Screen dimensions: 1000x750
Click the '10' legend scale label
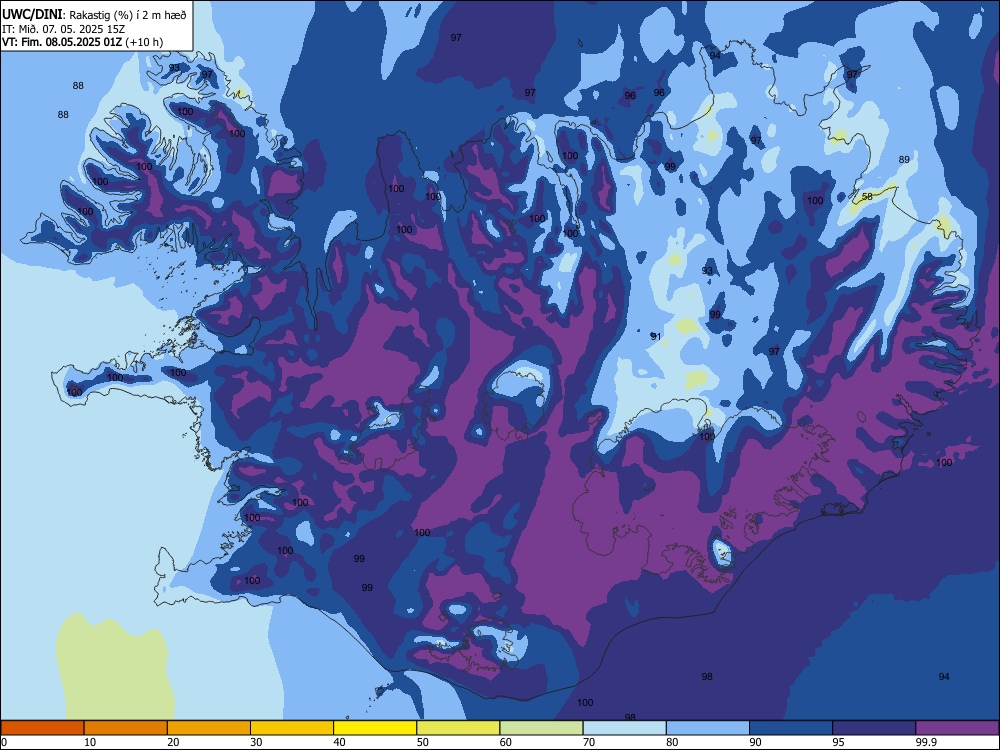point(90,742)
